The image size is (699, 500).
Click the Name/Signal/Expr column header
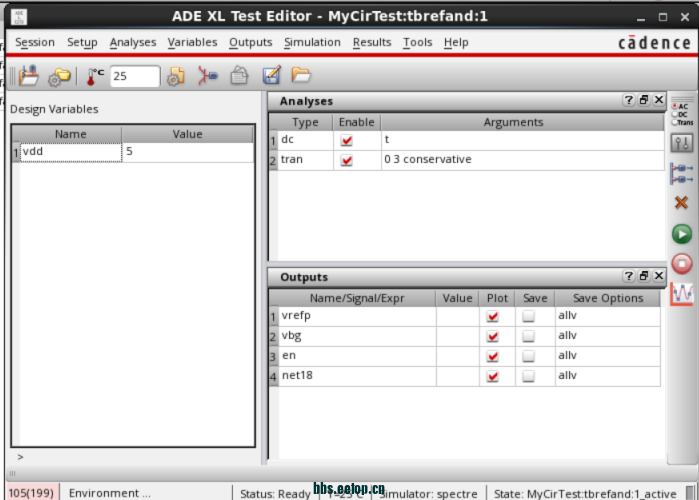pyautogui.click(x=357, y=298)
